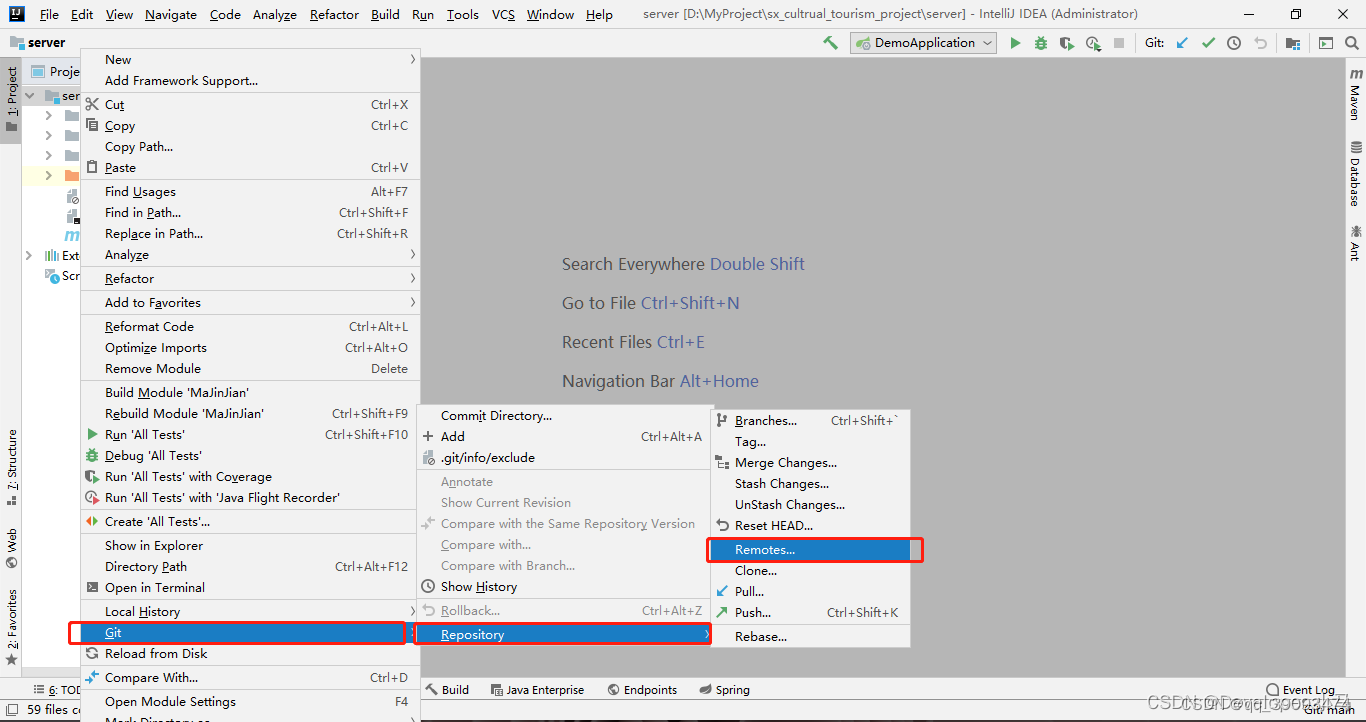
Task: Choose Open in Terminal
Action: point(250,588)
